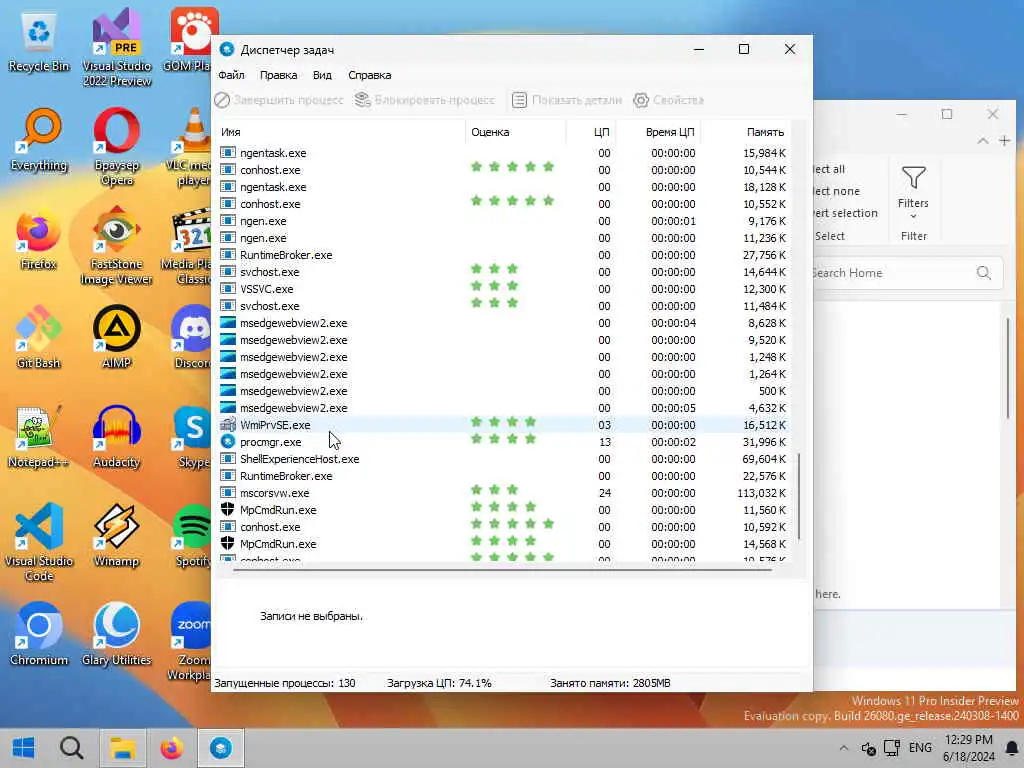This screenshot has height=768, width=1024.
Task: Open Firefox from the taskbar
Action: [172, 748]
